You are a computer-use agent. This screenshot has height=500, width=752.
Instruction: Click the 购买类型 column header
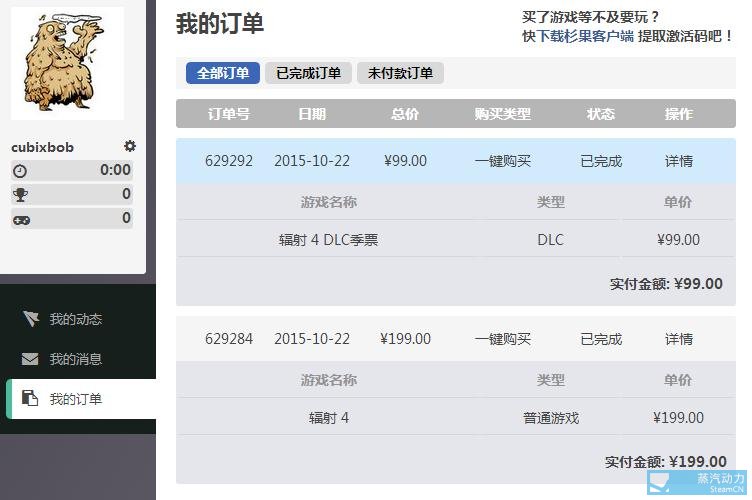tap(503, 114)
